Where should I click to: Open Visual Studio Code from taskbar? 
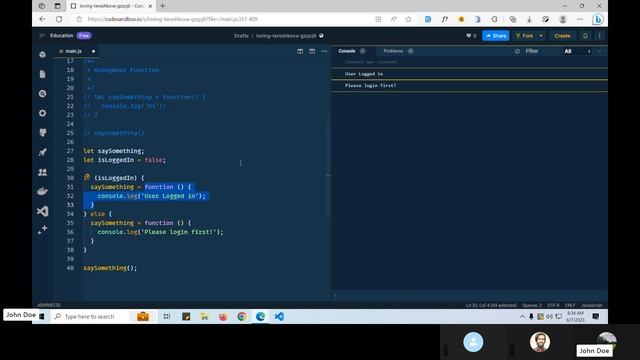(279, 316)
